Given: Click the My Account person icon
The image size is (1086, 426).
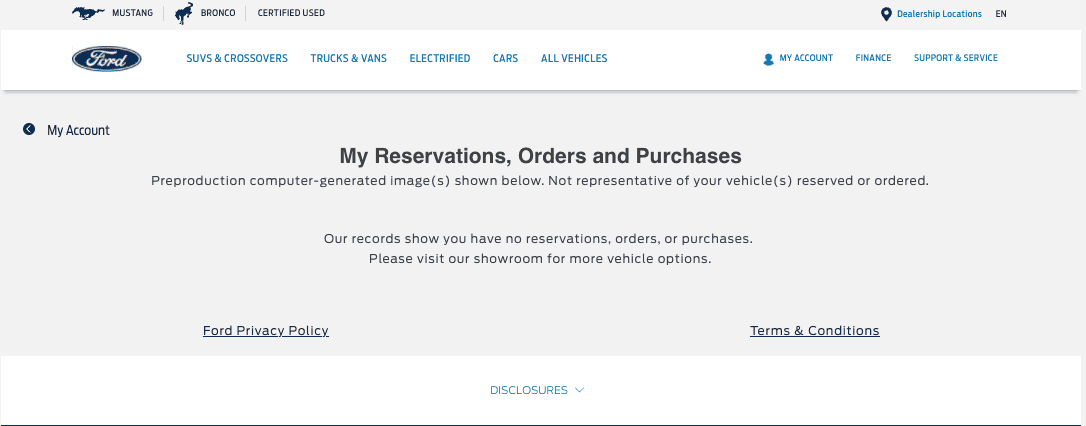Looking at the screenshot, I should [x=768, y=60].
